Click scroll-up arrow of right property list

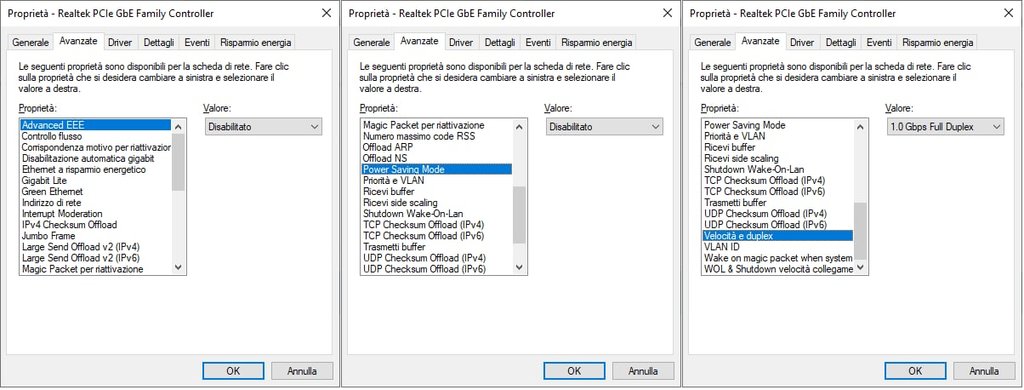coord(861,127)
